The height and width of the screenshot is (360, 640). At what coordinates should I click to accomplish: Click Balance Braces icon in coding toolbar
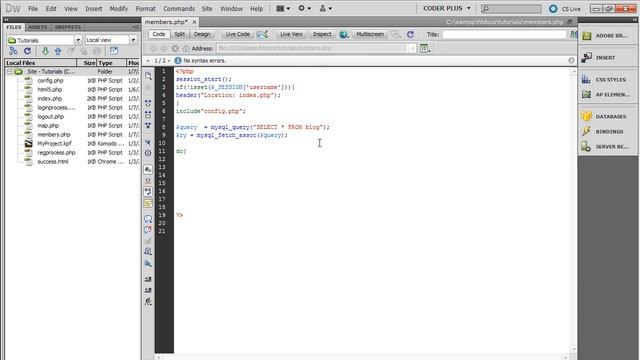[148, 153]
